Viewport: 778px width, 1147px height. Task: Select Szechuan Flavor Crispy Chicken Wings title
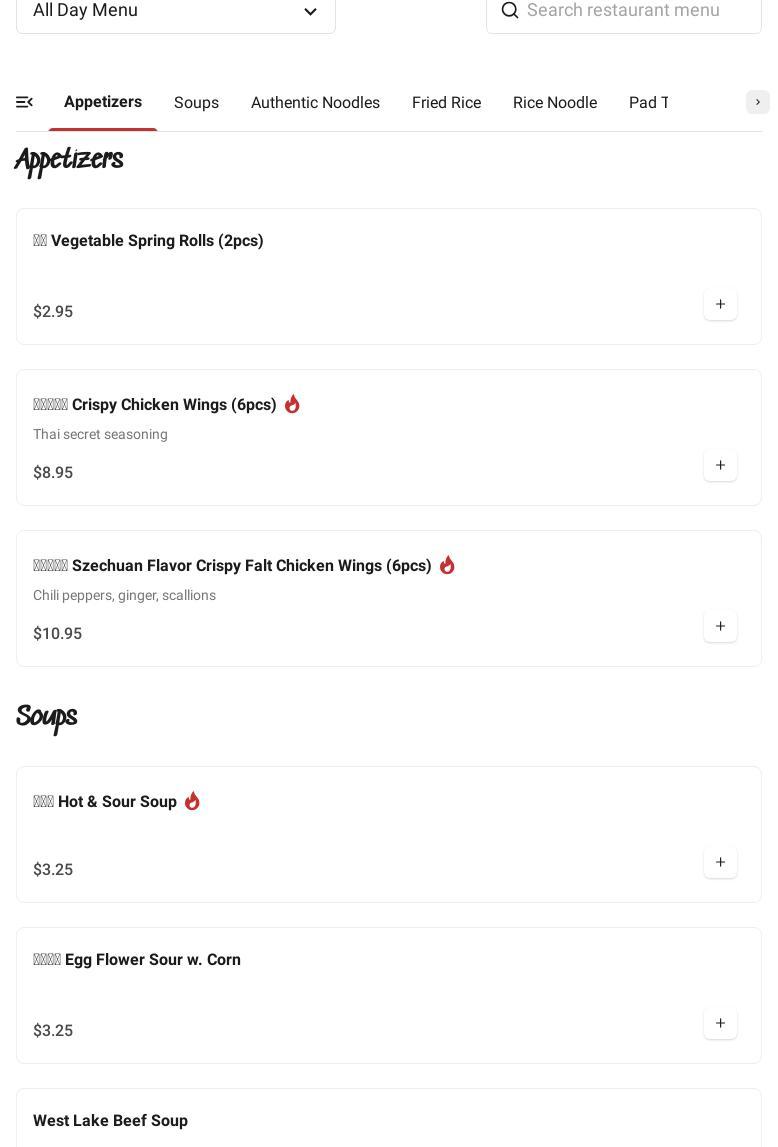coord(251,566)
